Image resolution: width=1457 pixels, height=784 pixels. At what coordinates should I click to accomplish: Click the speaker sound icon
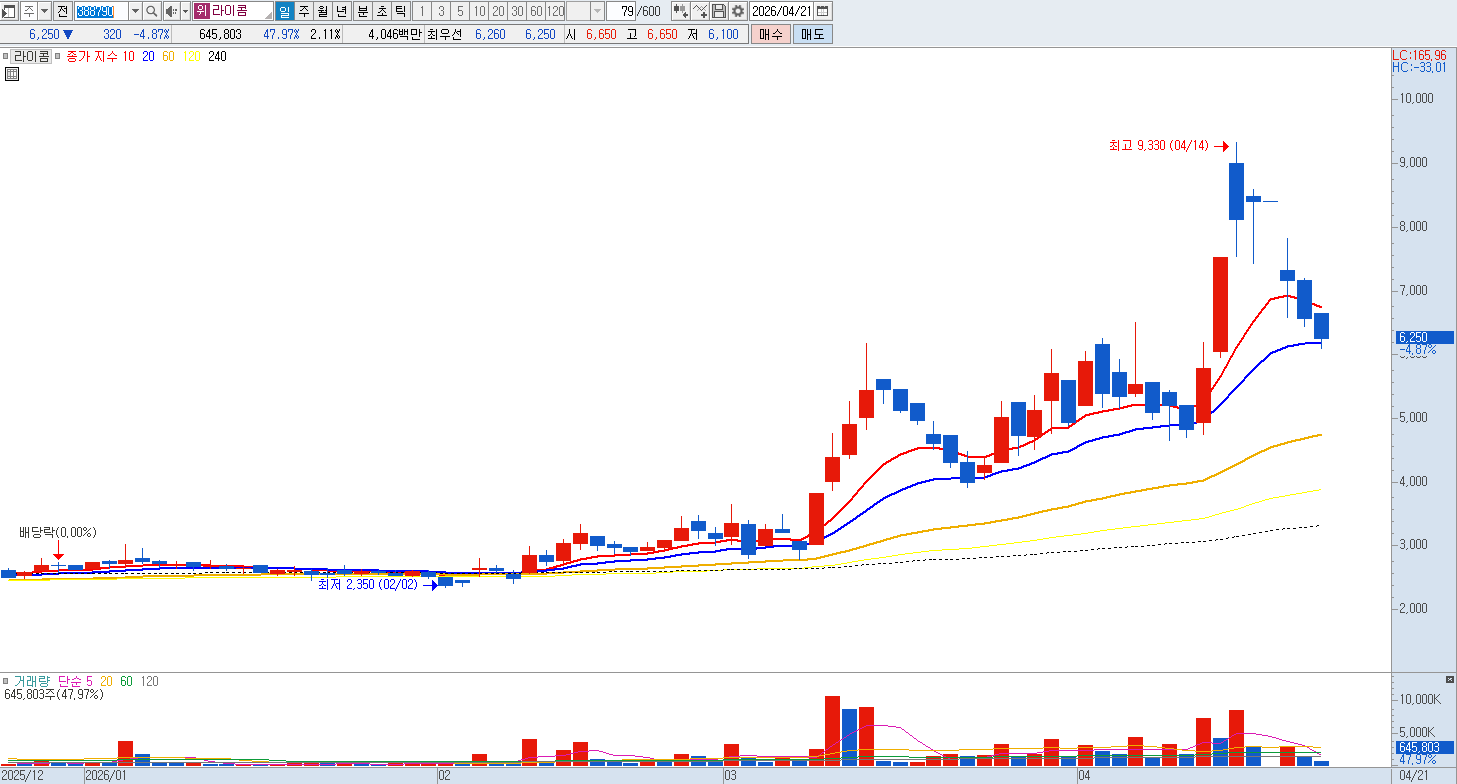tap(170, 11)
